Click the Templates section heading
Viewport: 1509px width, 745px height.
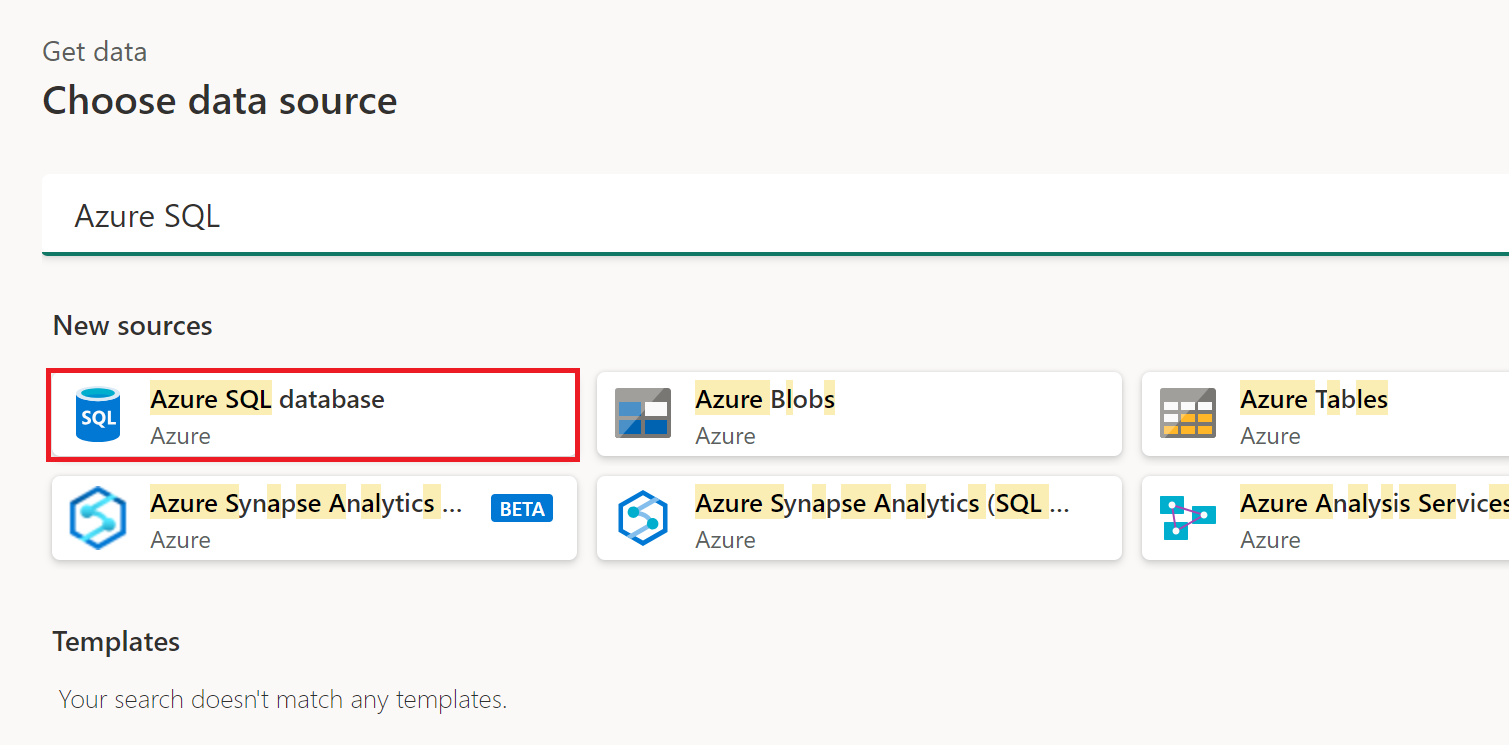116,641
